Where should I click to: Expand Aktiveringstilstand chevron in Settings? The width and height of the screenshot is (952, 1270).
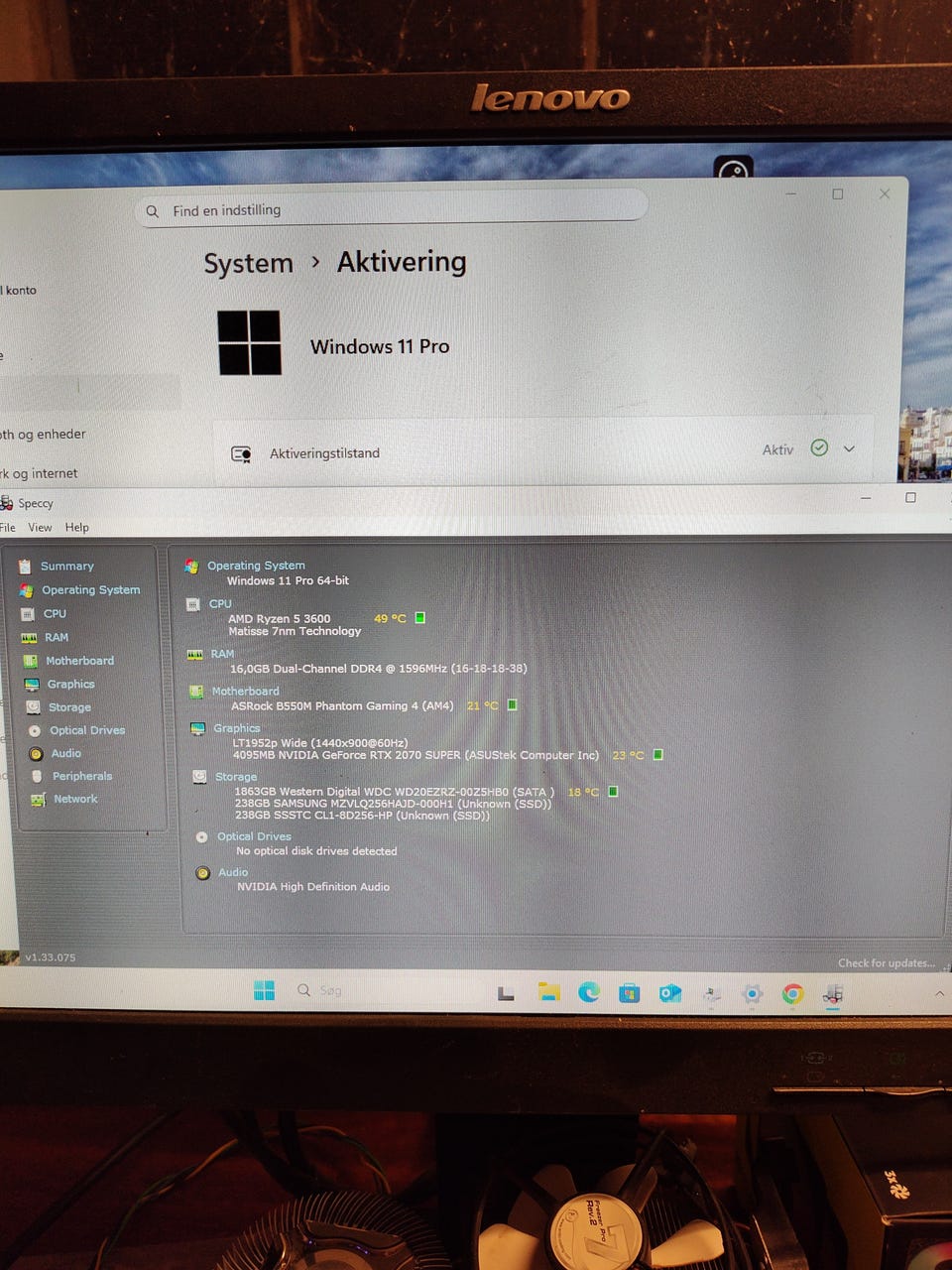849,448
